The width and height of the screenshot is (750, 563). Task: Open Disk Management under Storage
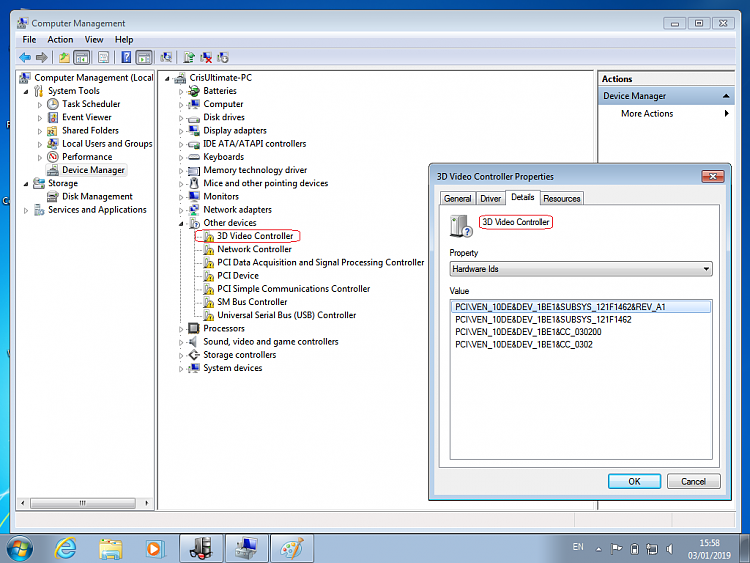(97, 197)
